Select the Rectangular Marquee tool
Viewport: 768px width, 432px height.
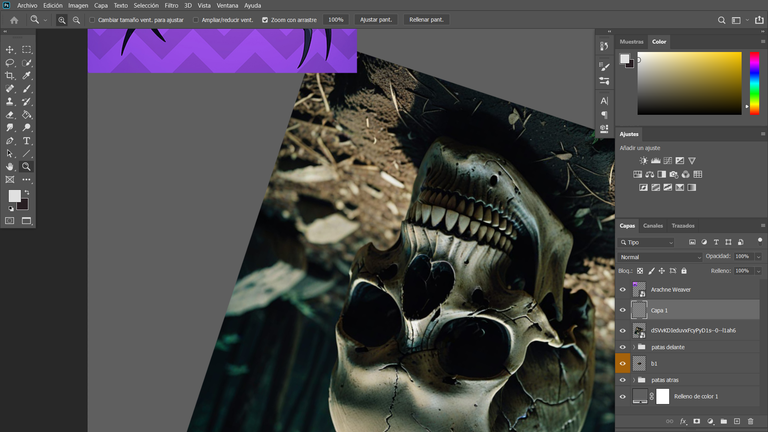pyautogui.click(x=26, y=49)
